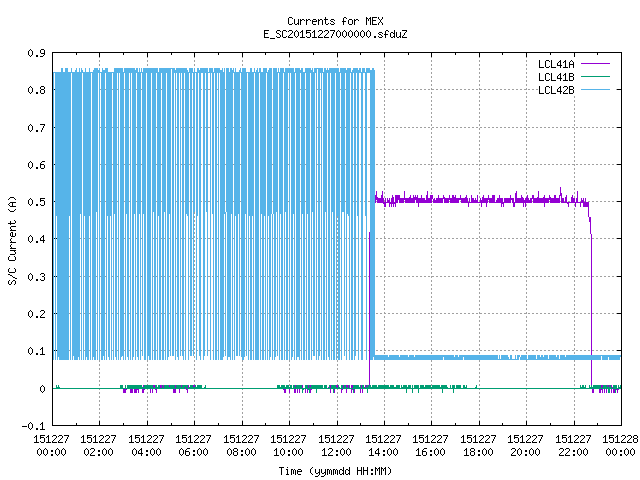
Task: Click the filename subtitle E_SC20151227000000.sfduZ
Action: pyautogui.click(x=335, y=34)
